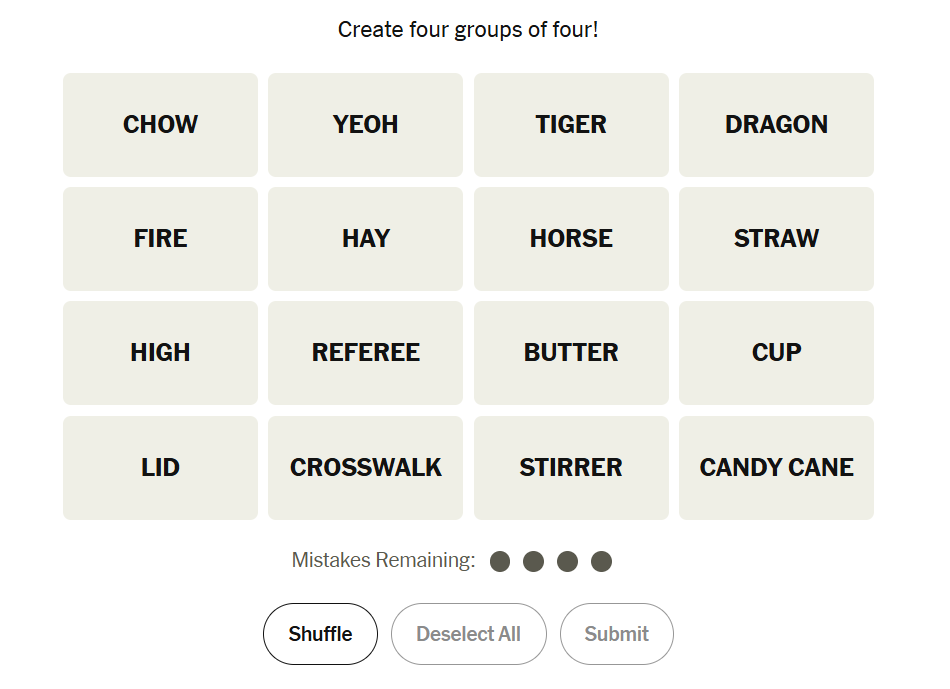Select the HIGH tile
Image resolution: width=950 pixels, height=689 pixels.
(x=160, y=353)
